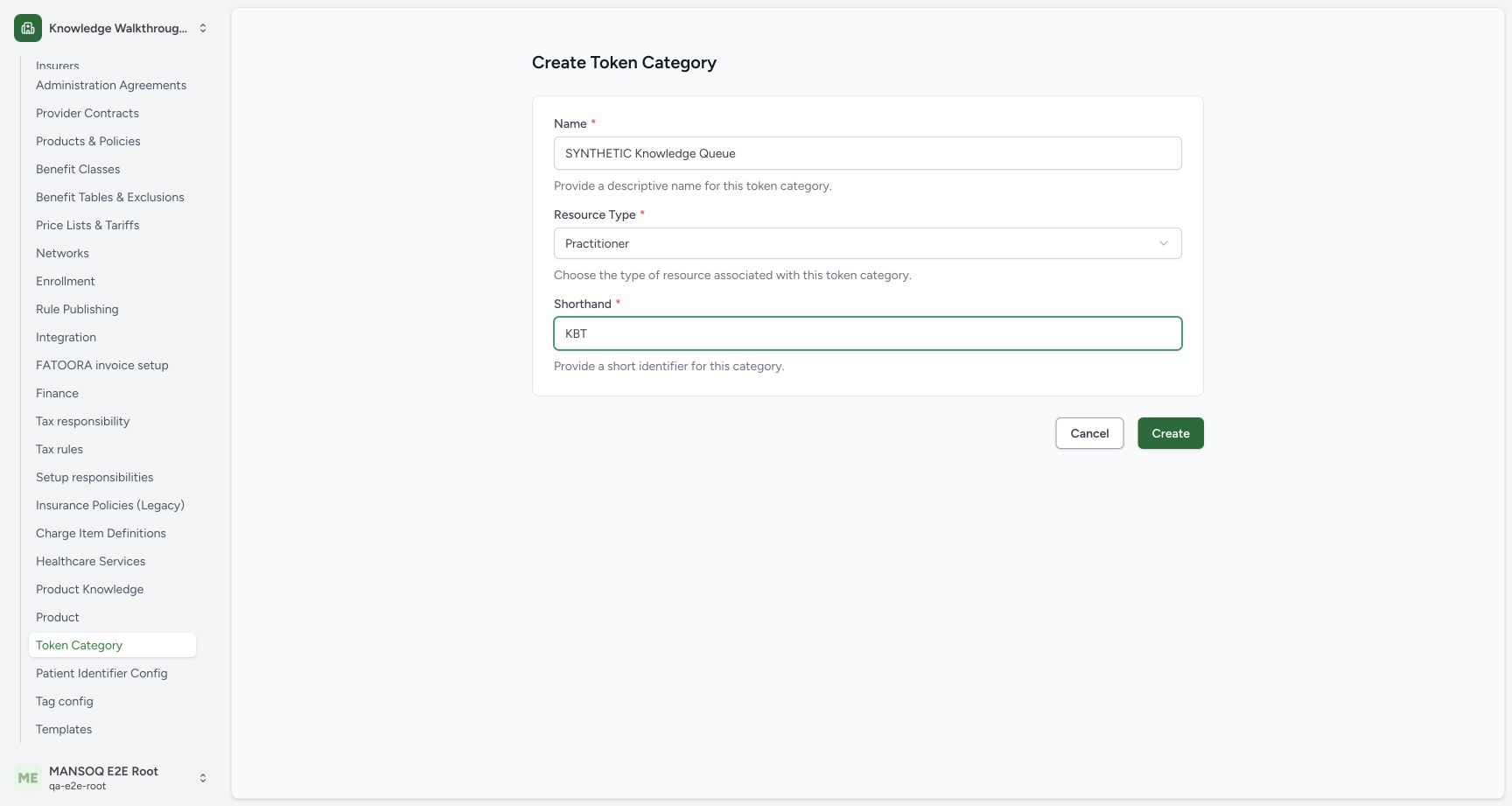The height and width of the screenshot is (806, 1512).
Task: Click the green organization logo icon
Action: (28, 28)
